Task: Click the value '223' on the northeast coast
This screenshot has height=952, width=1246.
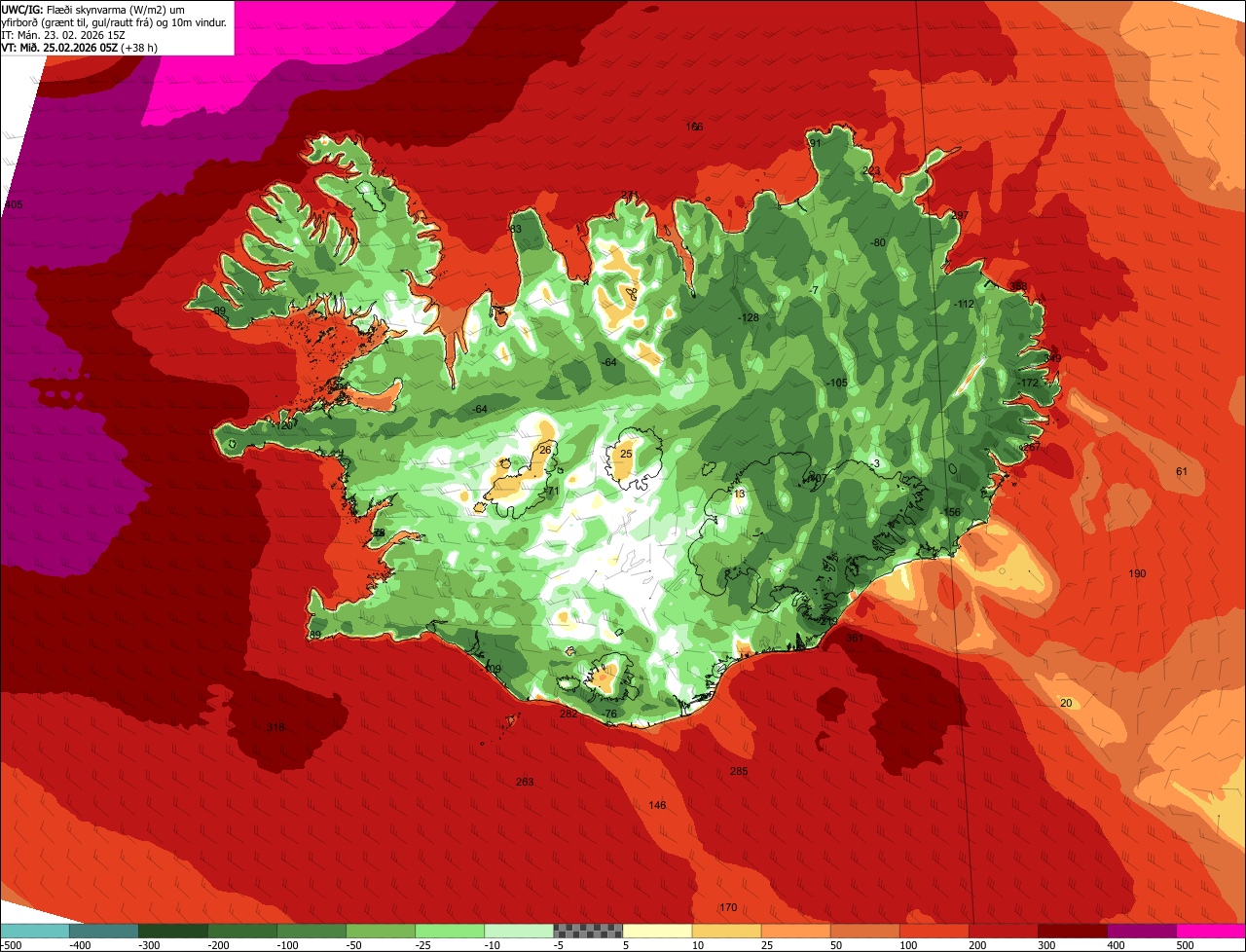Action: [871, 170]
